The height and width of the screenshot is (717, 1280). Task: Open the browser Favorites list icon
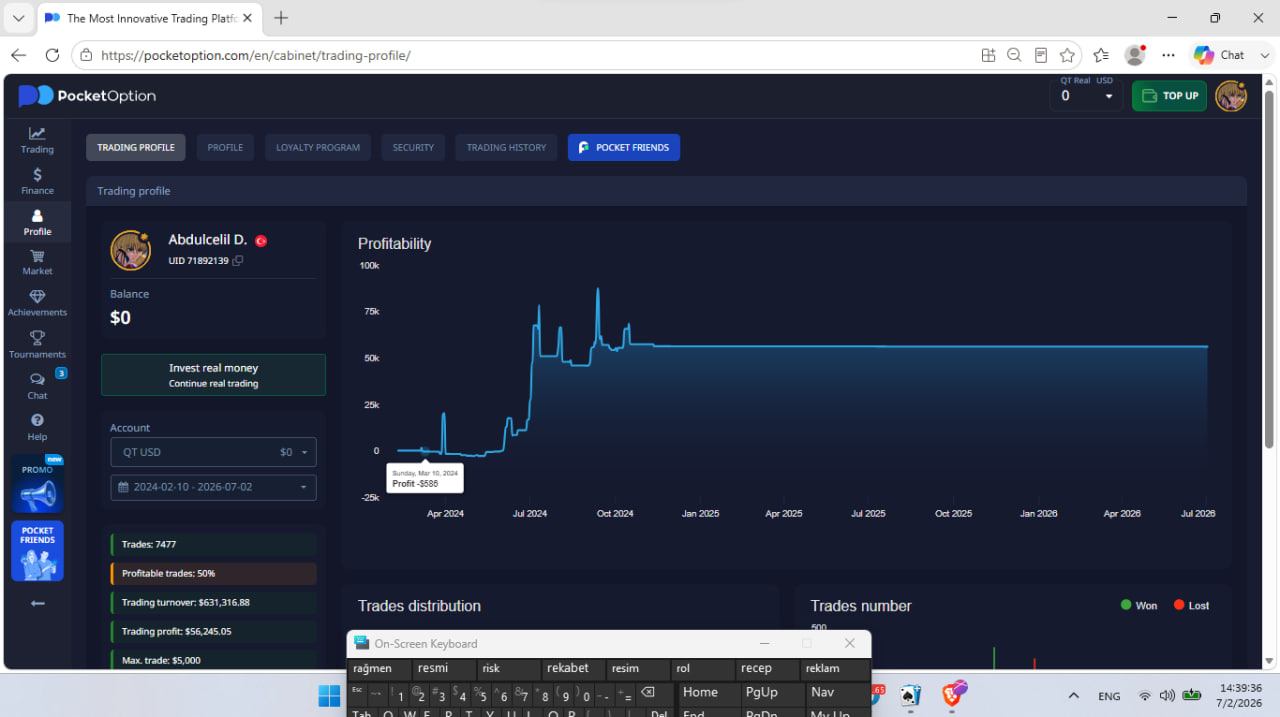1101,55
